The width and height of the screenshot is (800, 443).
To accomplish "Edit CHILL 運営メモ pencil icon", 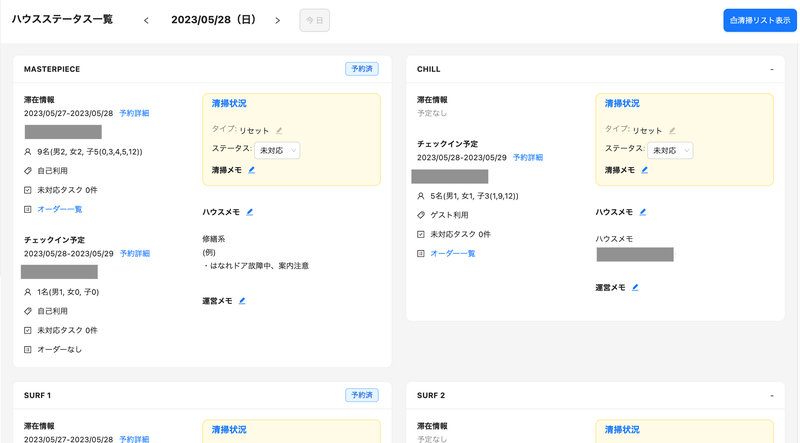I will point(635,288).
